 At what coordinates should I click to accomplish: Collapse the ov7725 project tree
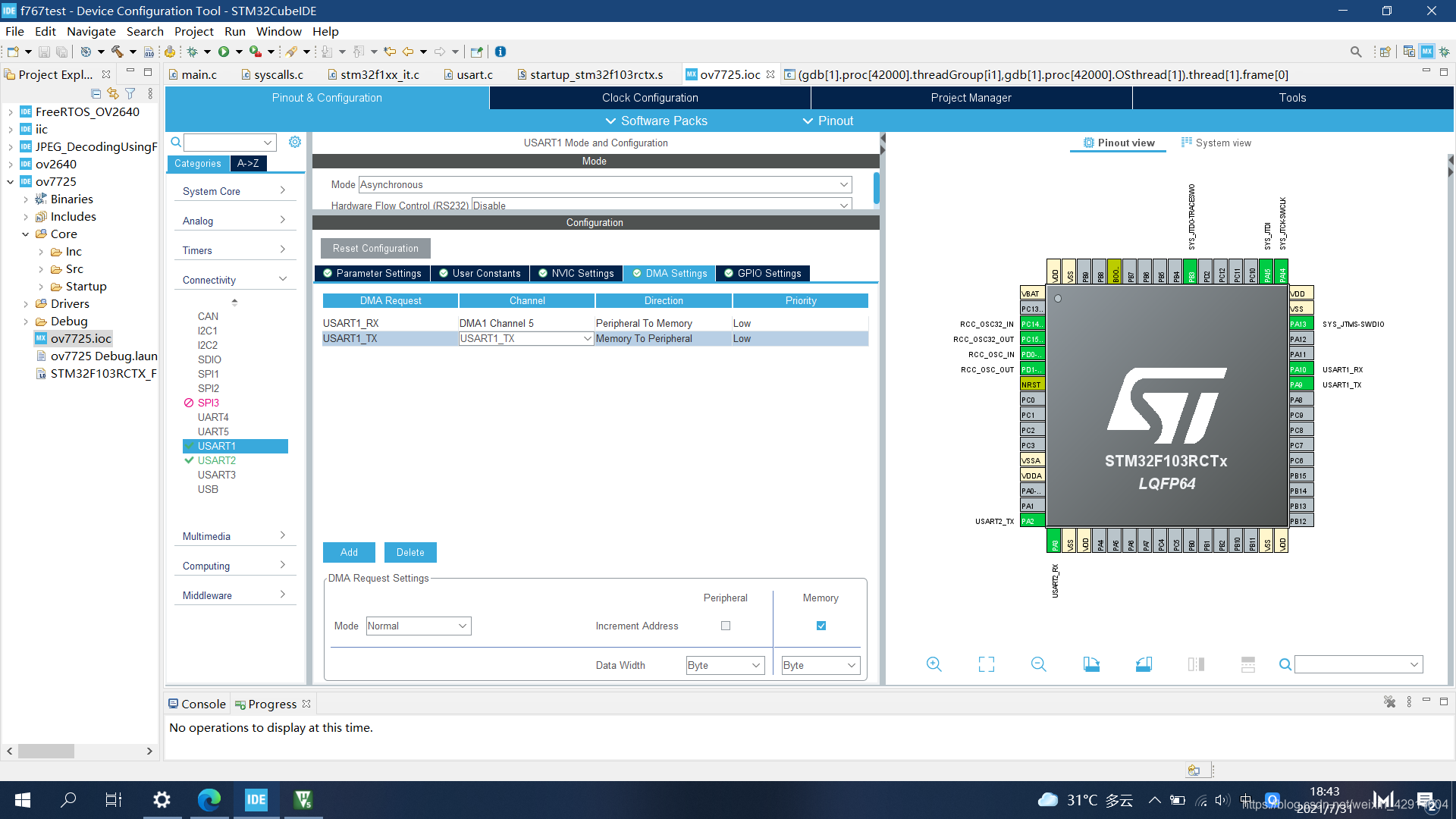point(11,182)
